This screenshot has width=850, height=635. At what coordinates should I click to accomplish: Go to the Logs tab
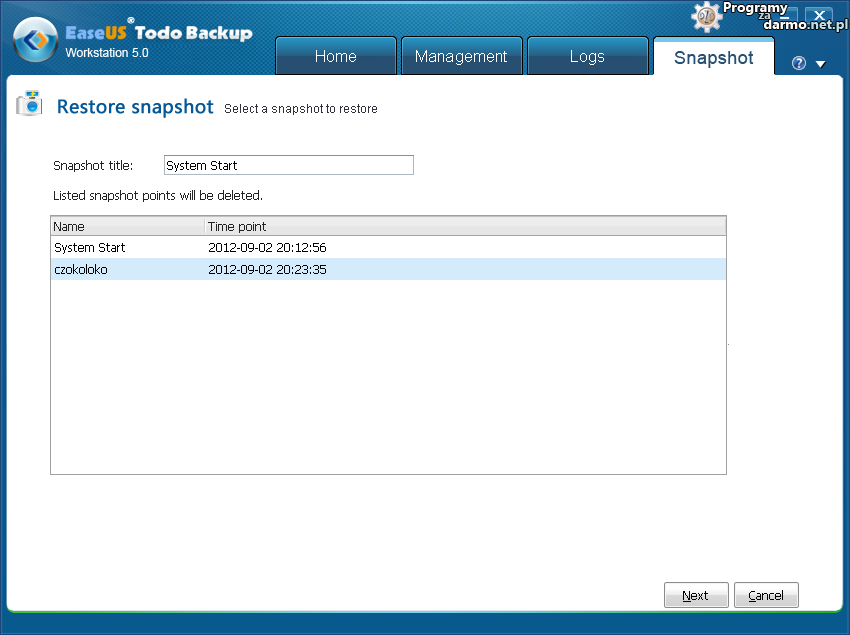pos(586,56)
